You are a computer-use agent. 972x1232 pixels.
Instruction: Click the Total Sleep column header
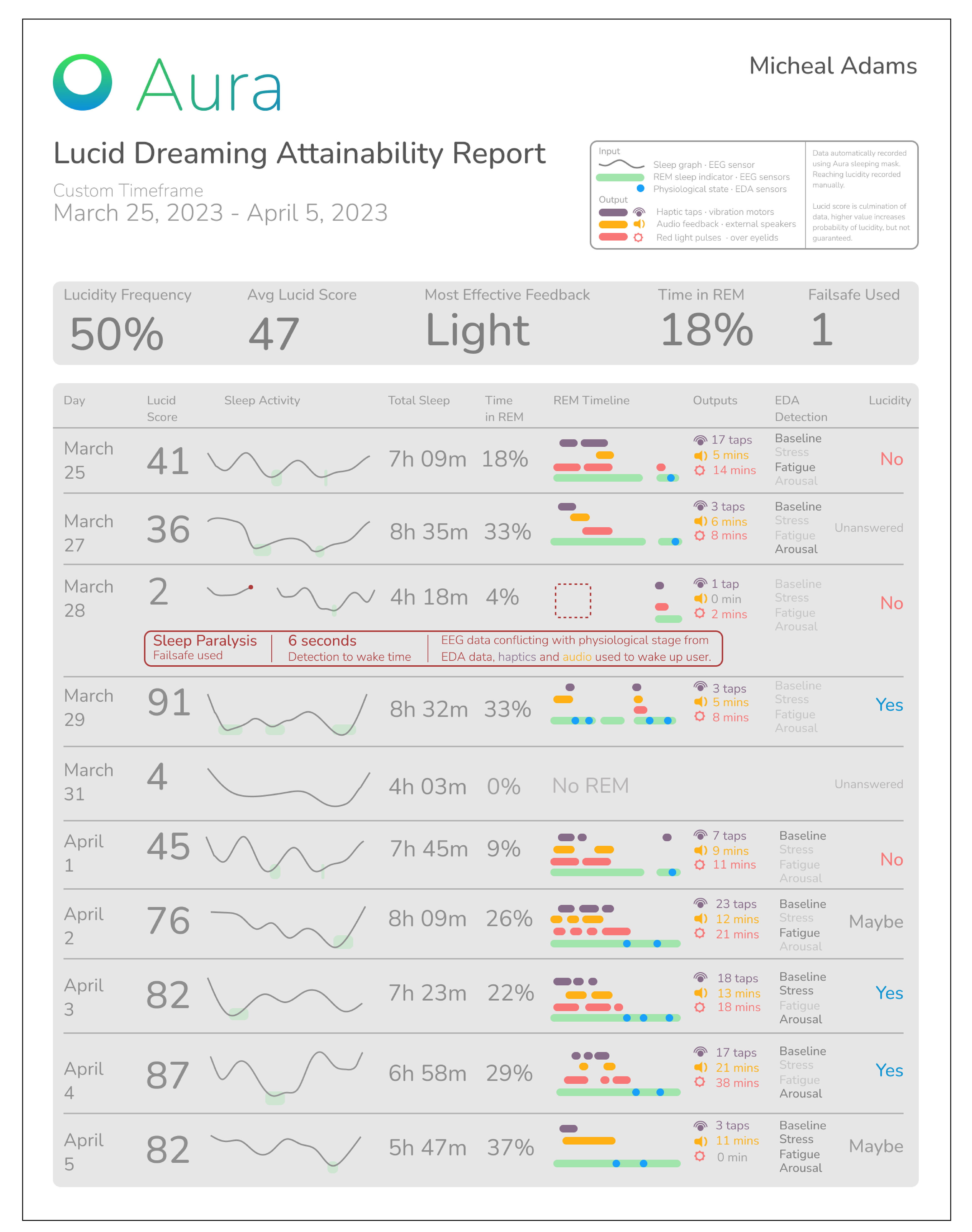tap(419, 400)
